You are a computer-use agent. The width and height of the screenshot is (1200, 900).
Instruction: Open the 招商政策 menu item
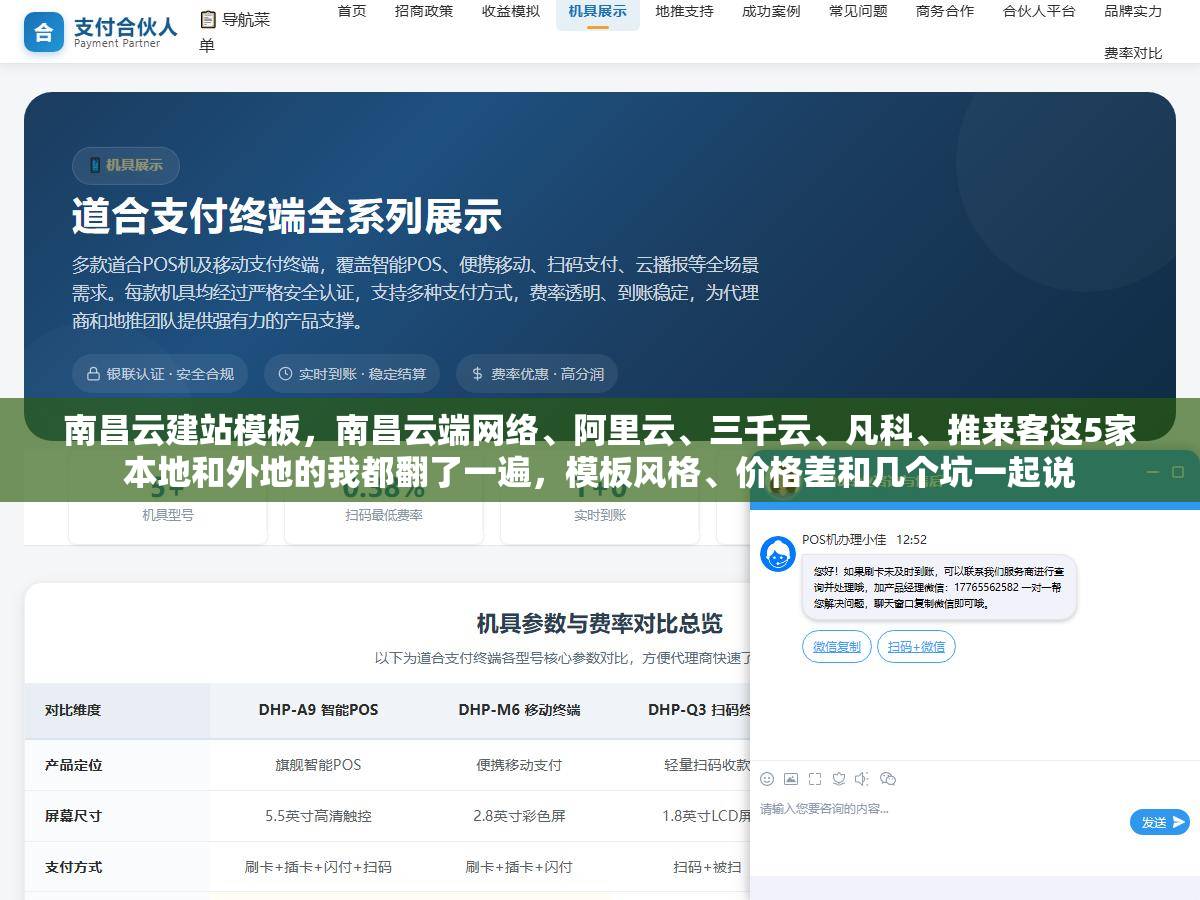(424, 11)
